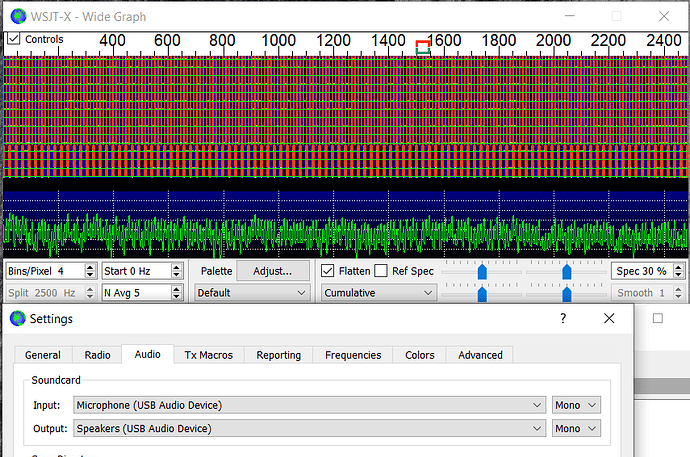Switch to the Colors tab

[x=419, y=355]
